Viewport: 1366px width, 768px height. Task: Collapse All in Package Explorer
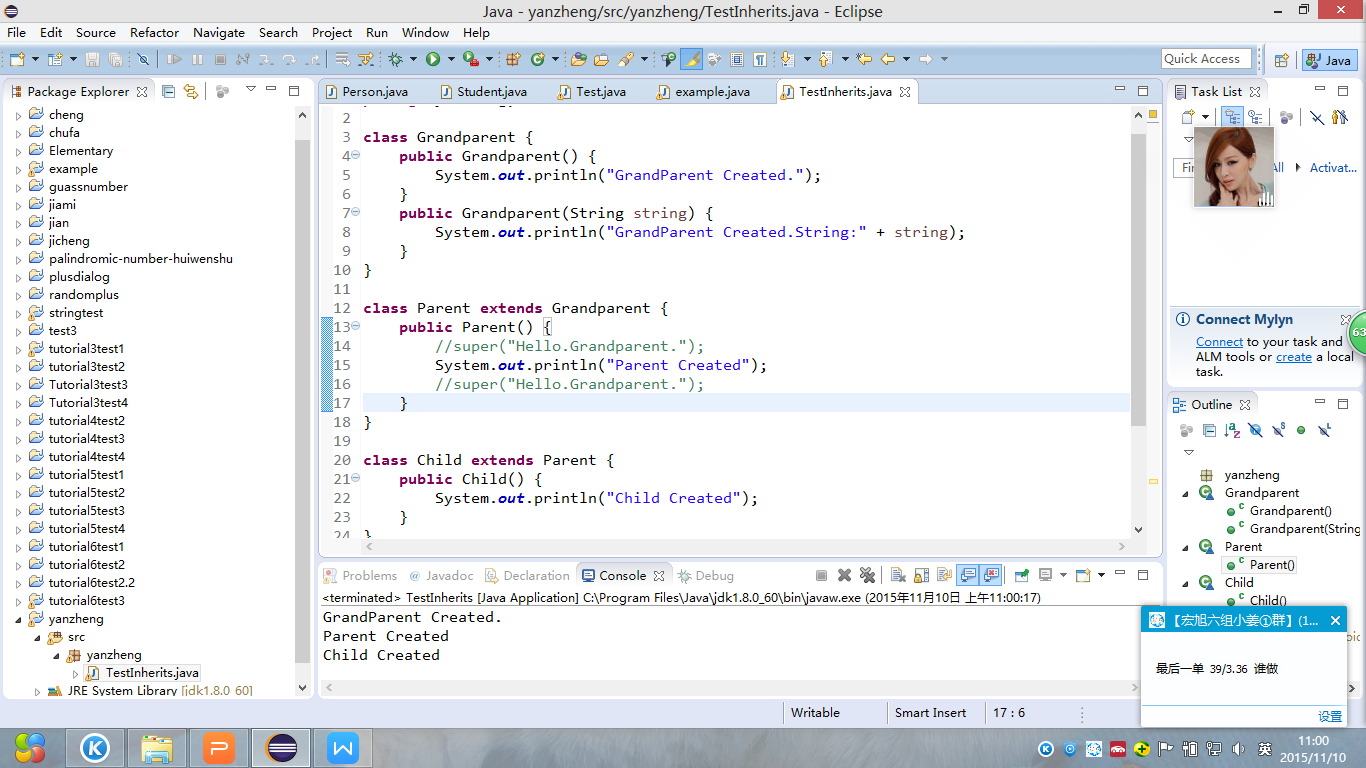168,91
